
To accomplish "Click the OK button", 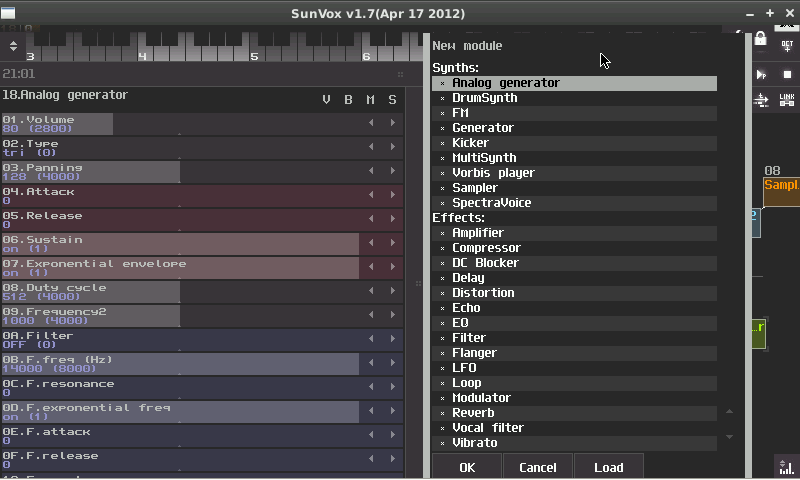I will [467, 467].
